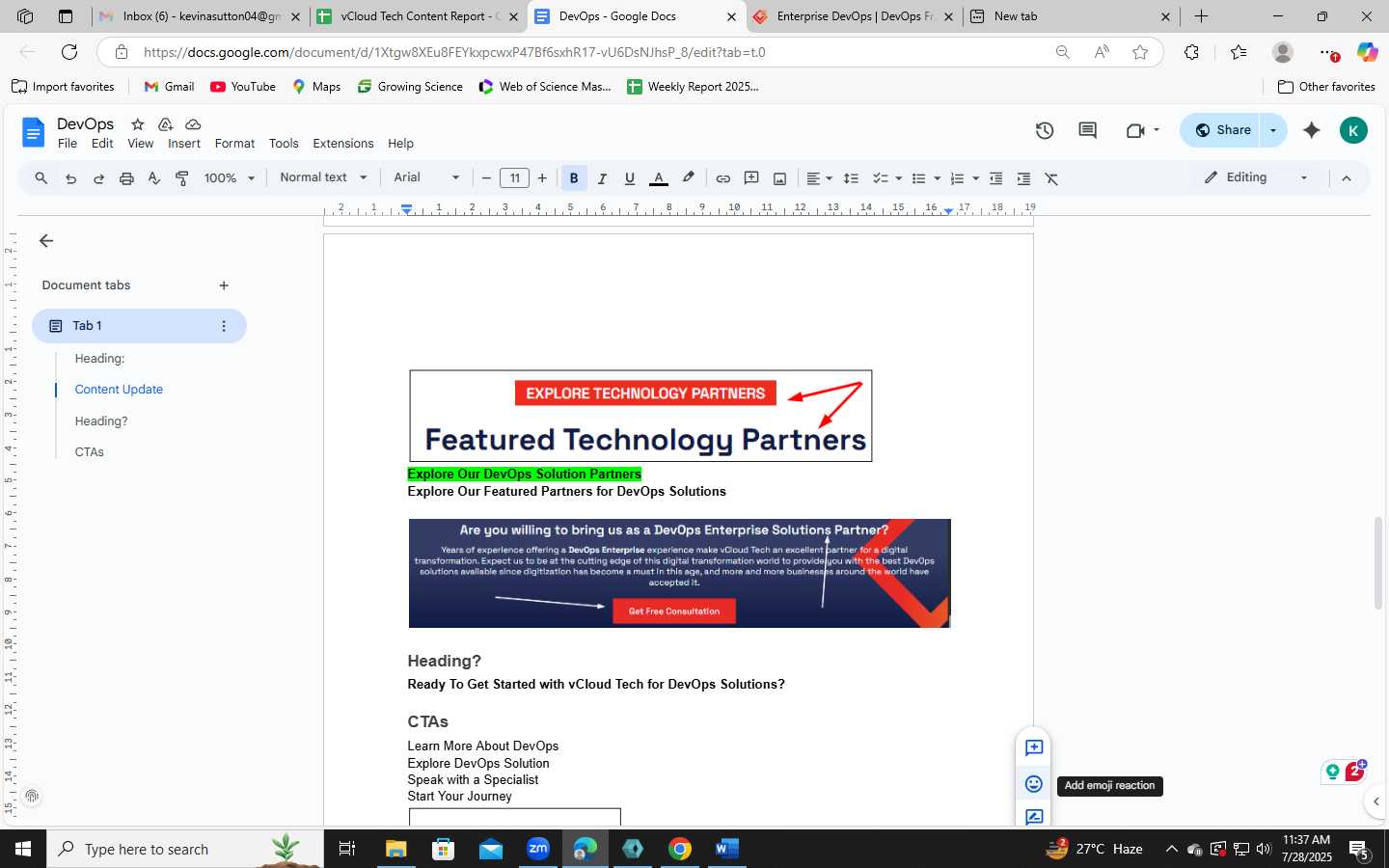Toggle bold formatting
The height and width of the screenshot is (868, 1389).
[574, 178]
